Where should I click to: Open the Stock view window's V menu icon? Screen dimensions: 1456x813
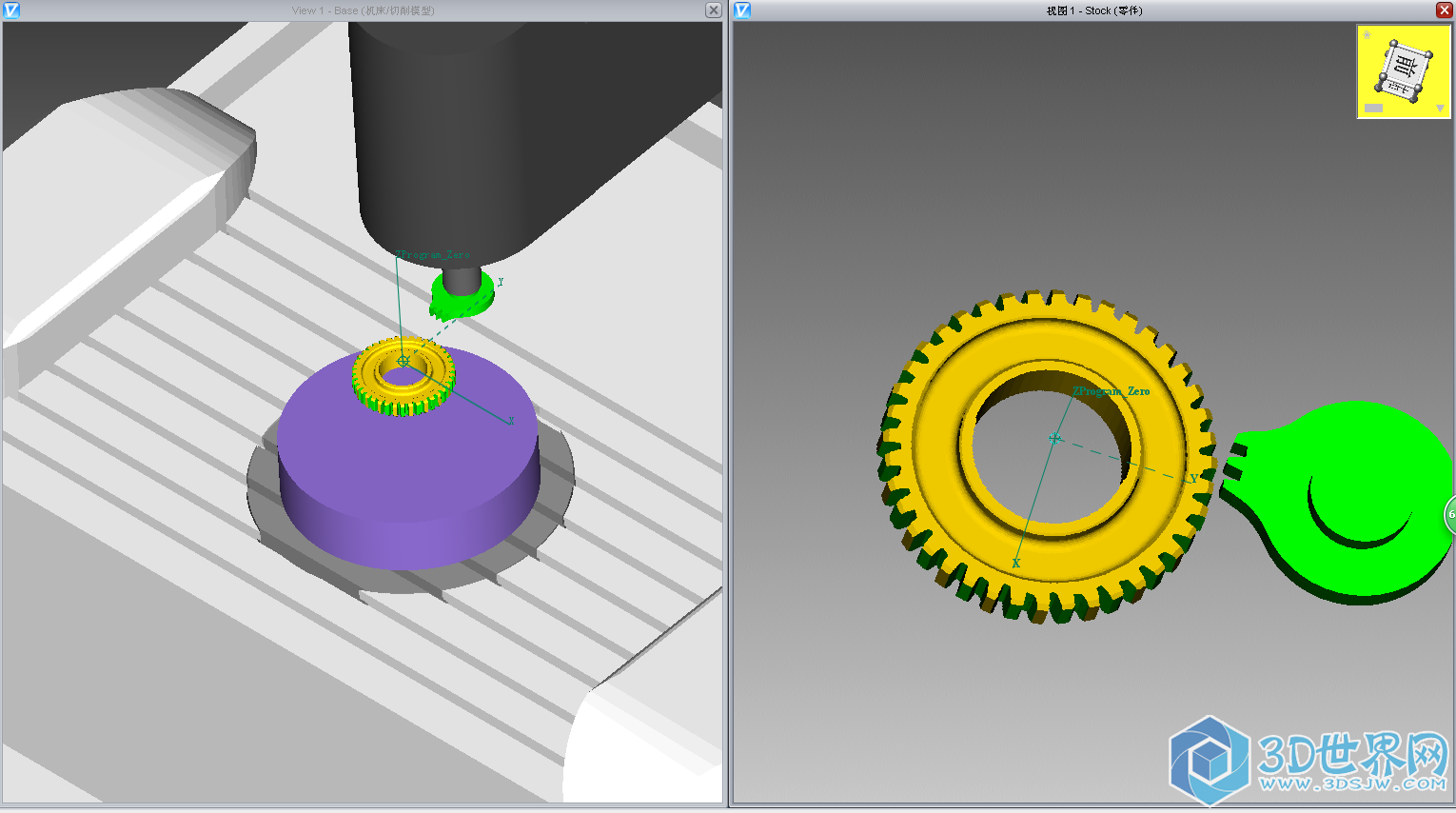click(742, 10)
